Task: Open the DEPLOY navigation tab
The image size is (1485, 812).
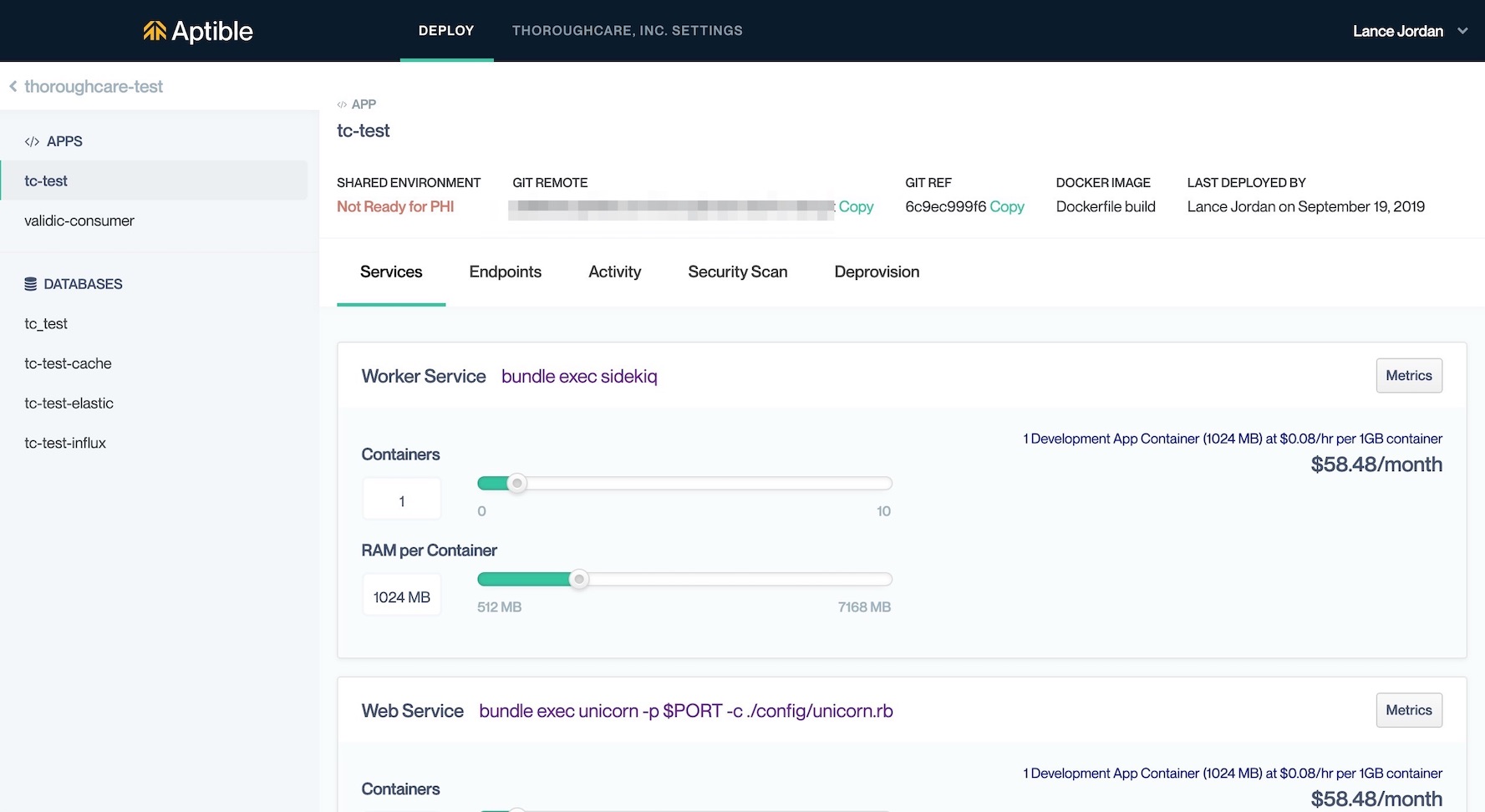Action: pyautogui.click(x=446, y=31)
